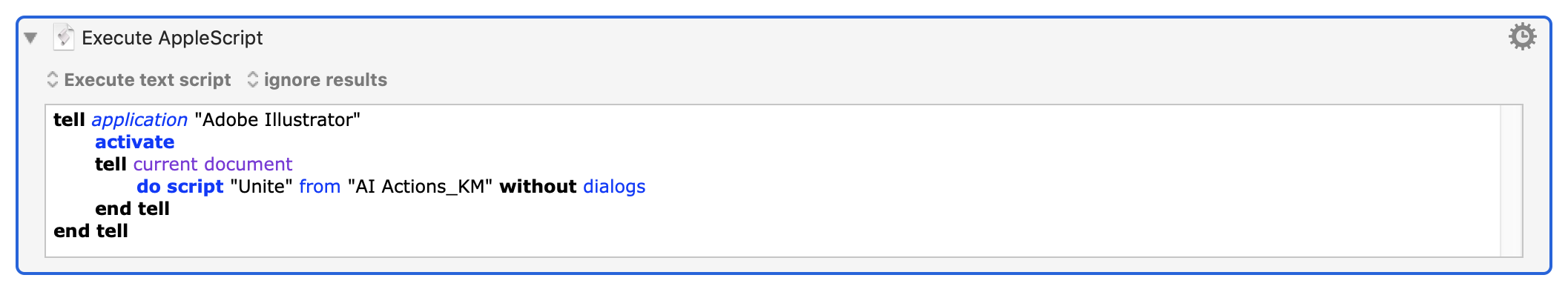Select the "Execute AppleScript" action title
The image size is (1568, 295).
pyautogui.click(x=172, y=38)
